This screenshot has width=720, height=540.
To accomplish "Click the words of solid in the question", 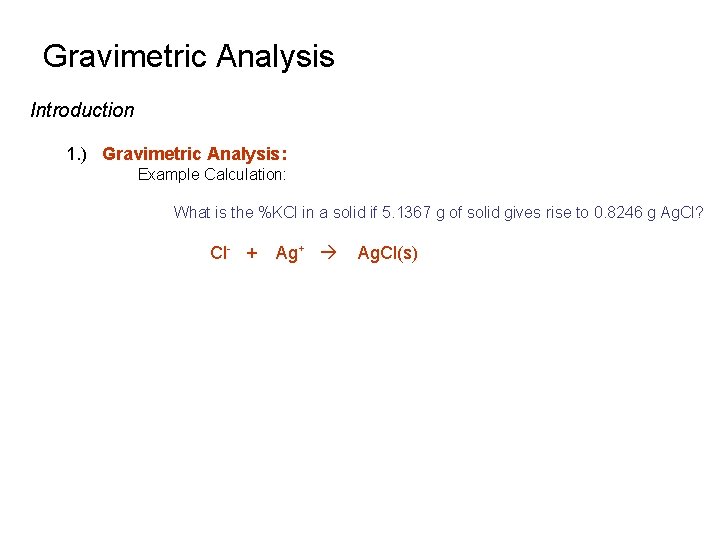I will tap(474, 212).
